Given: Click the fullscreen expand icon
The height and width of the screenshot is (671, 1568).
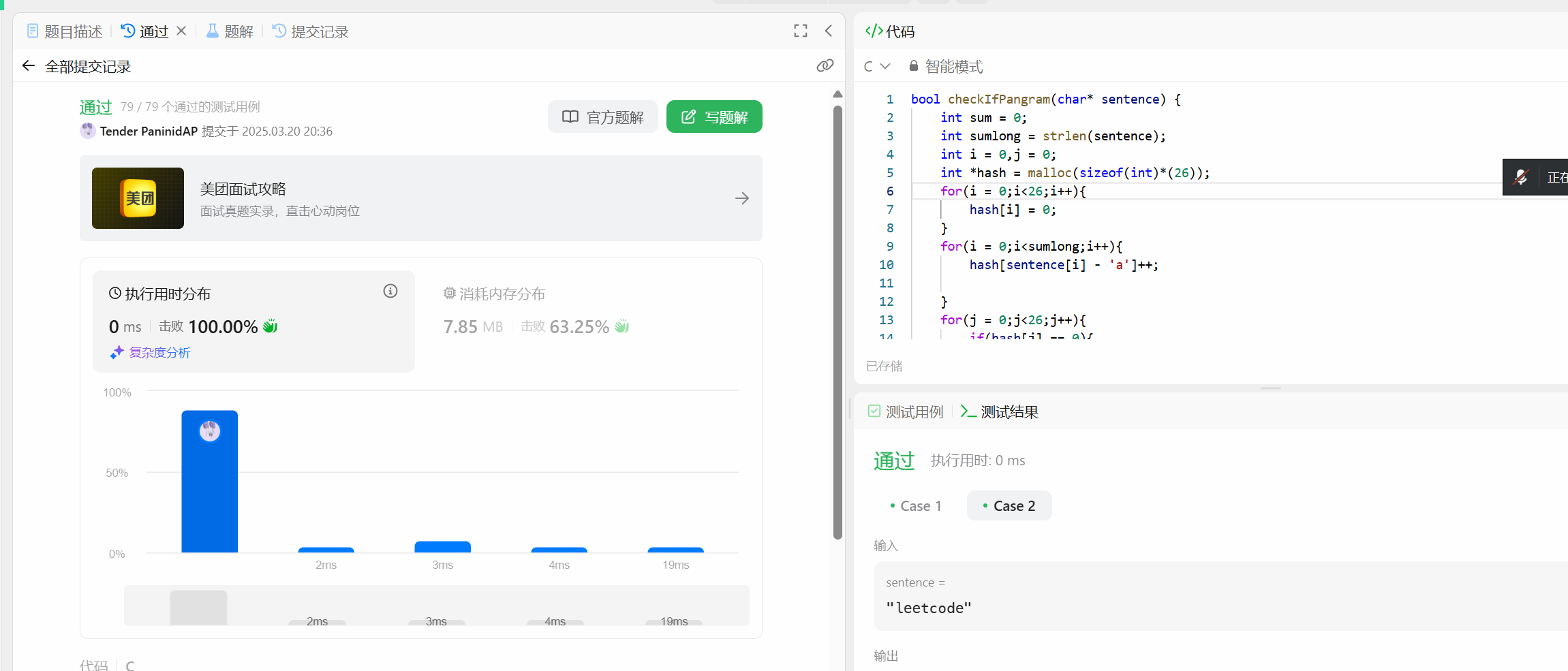Looking at the screenshot, I should pyautogui.click(x=801, y=31).
